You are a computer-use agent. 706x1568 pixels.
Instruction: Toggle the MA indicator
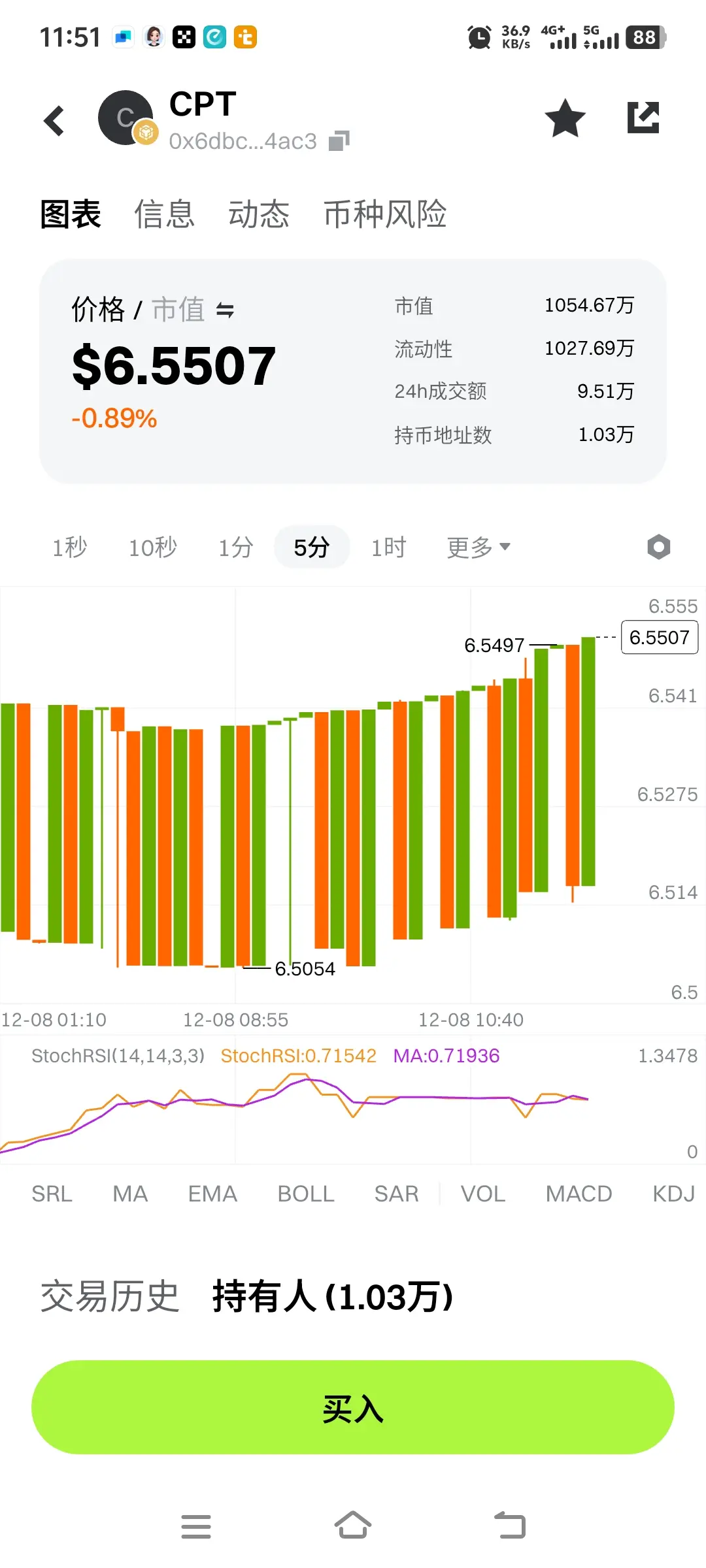[130, 1194]
